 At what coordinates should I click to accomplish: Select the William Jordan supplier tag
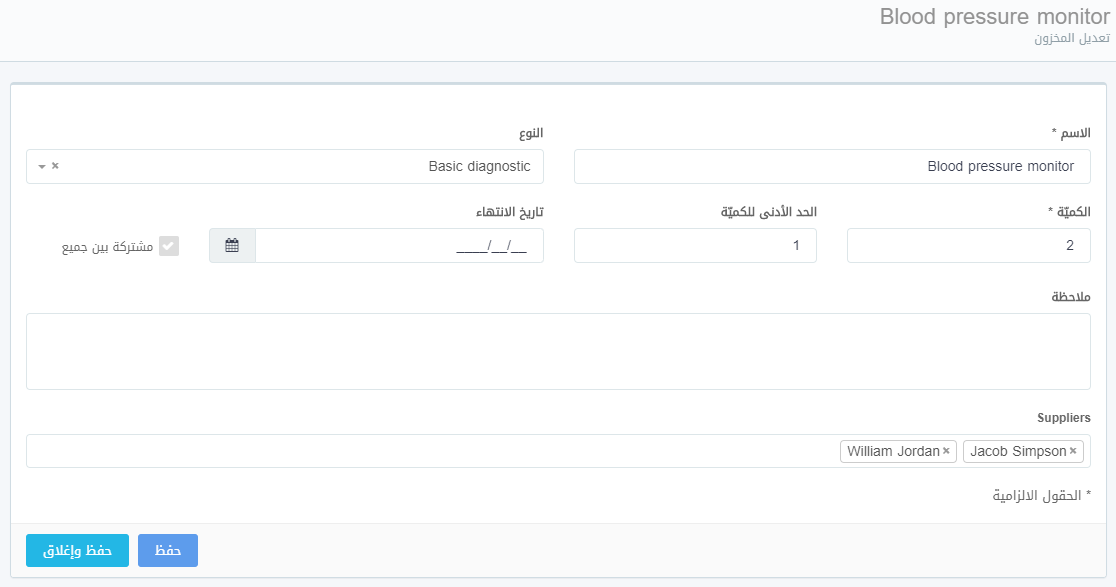point(893,451)
